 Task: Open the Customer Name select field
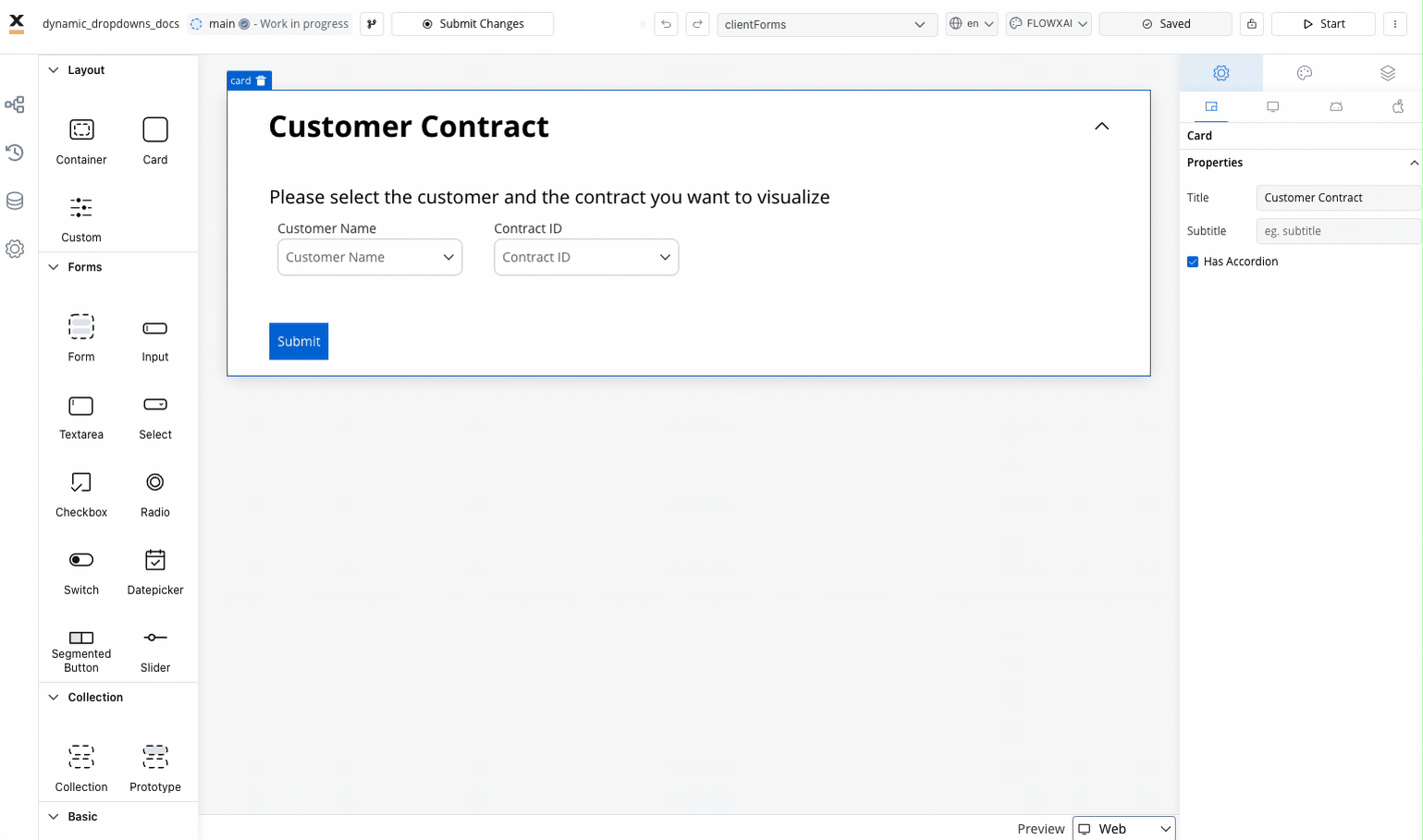(370, 258)
